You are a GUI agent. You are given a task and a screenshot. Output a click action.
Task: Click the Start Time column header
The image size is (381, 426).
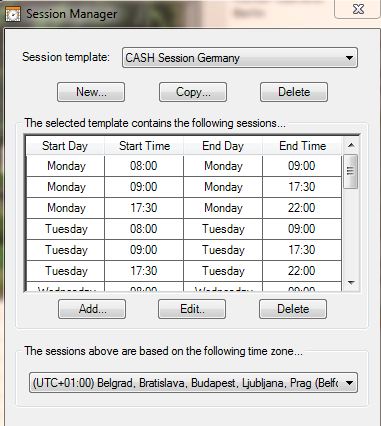144,146
